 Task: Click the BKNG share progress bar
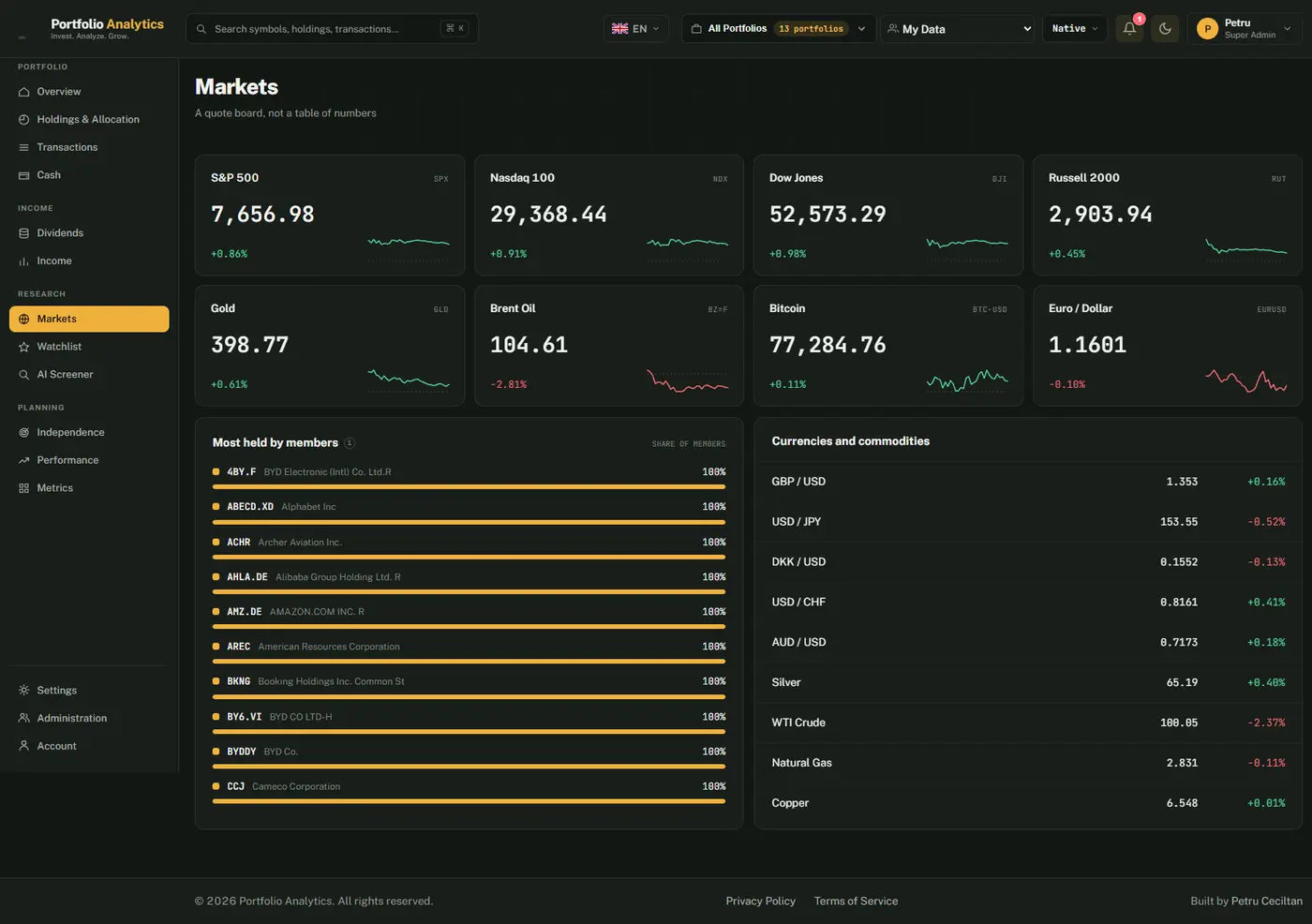pyautogui.click(x=469, y=696)
